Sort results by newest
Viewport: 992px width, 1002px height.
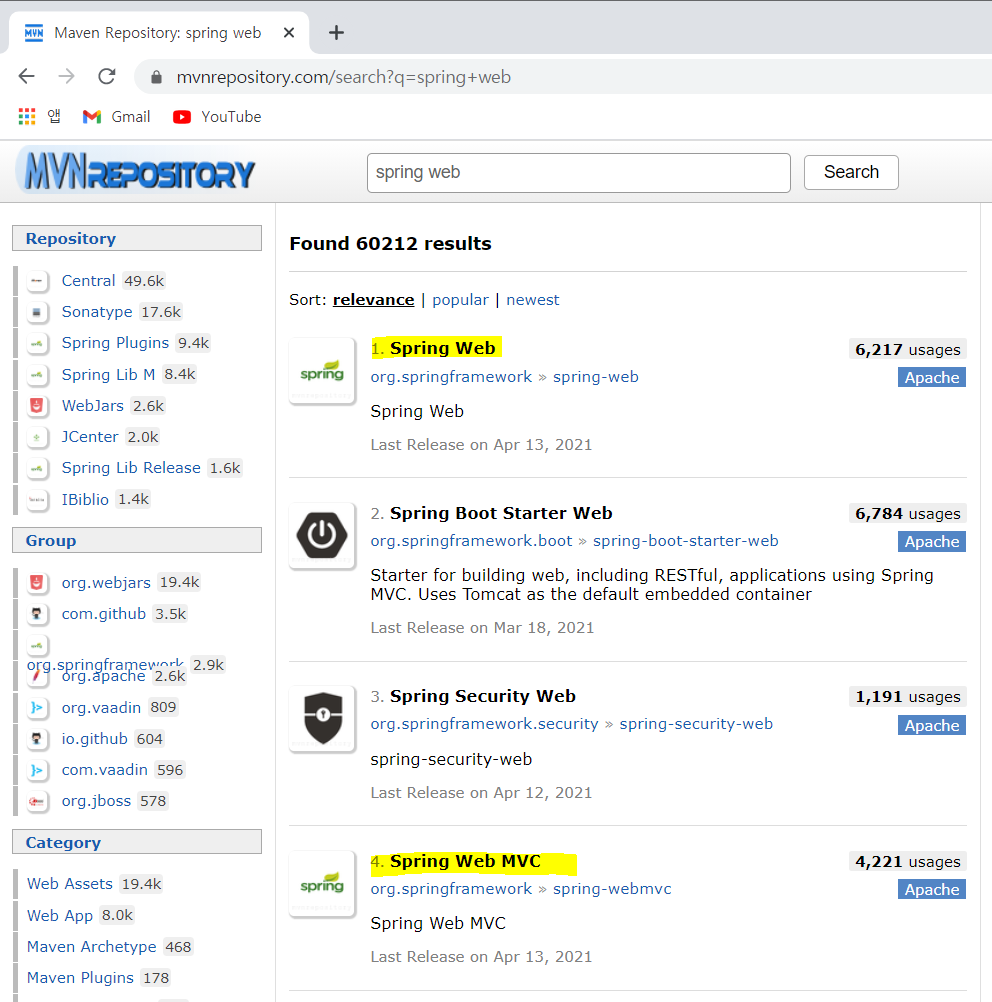(532, 300)
